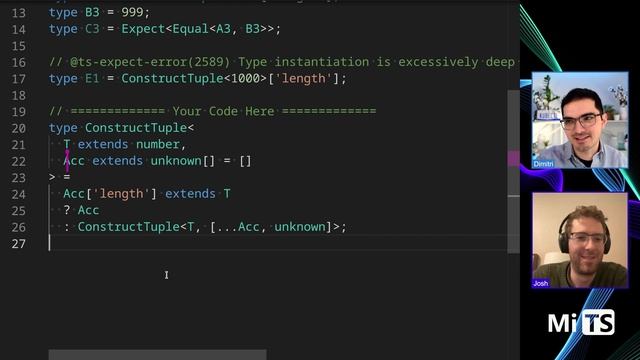The width and height of the screenshot is (640, 360).
Task: Click line number 27 in the gutter
Action: [18, 244]
